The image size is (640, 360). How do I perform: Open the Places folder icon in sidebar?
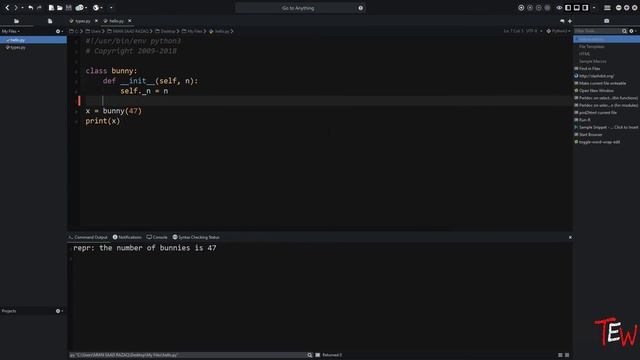click(16, 21)
